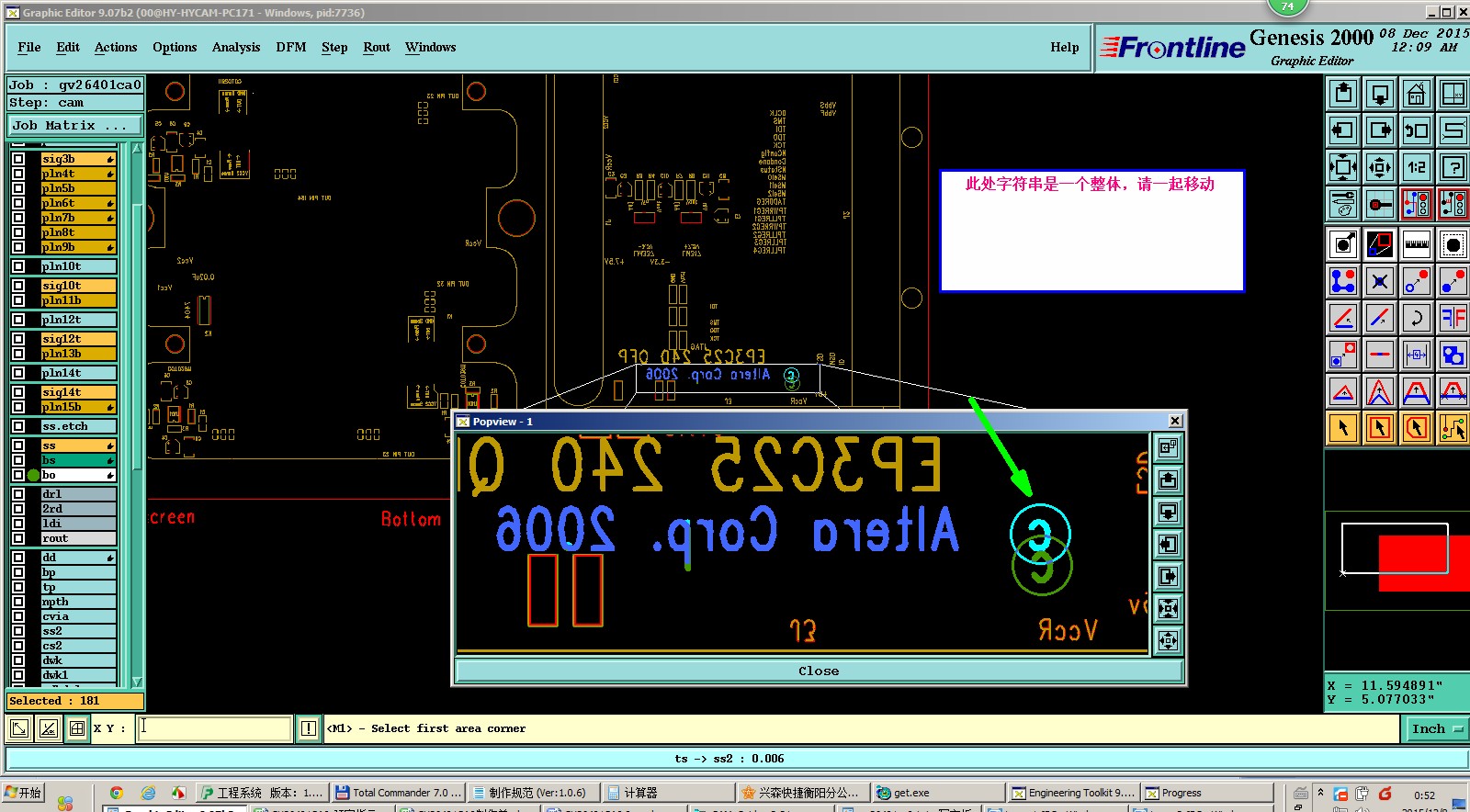The image size is (1470, 812).
Task: Click the 1:2 scale zoom icon
Action: (1417, 167)
